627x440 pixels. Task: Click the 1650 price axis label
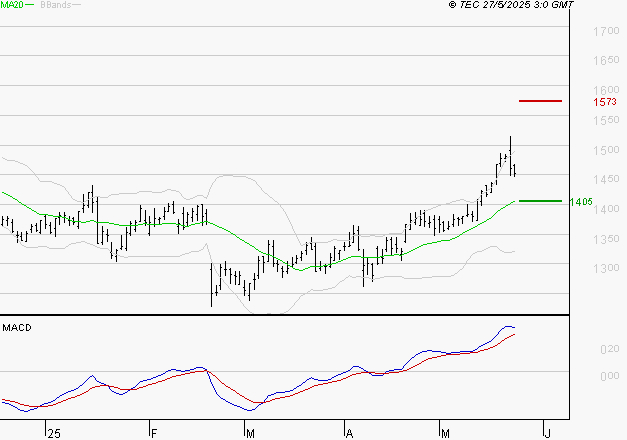[x=606, y=60]
